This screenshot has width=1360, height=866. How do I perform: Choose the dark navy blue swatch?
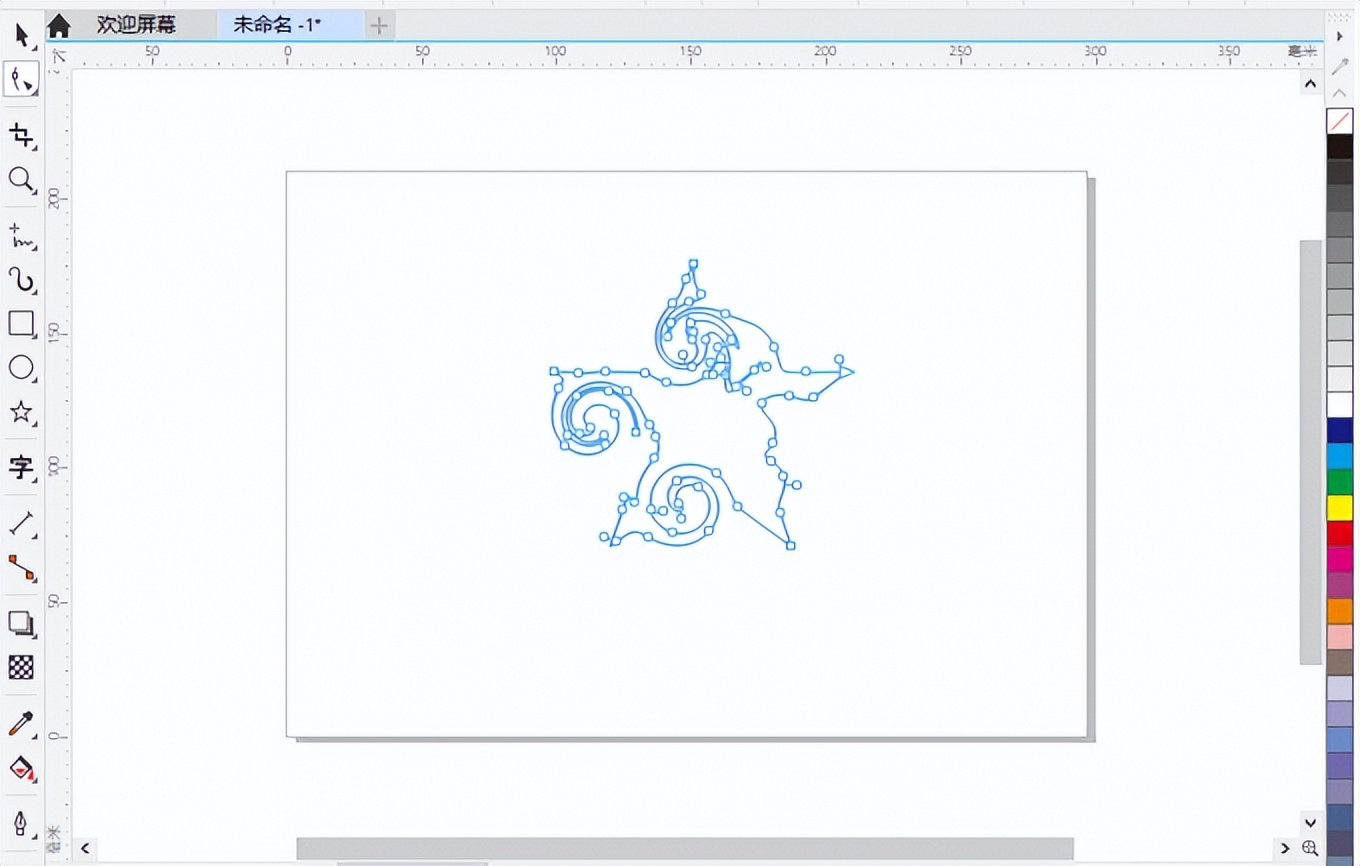pyautogui.click(x=1340, y=431)
